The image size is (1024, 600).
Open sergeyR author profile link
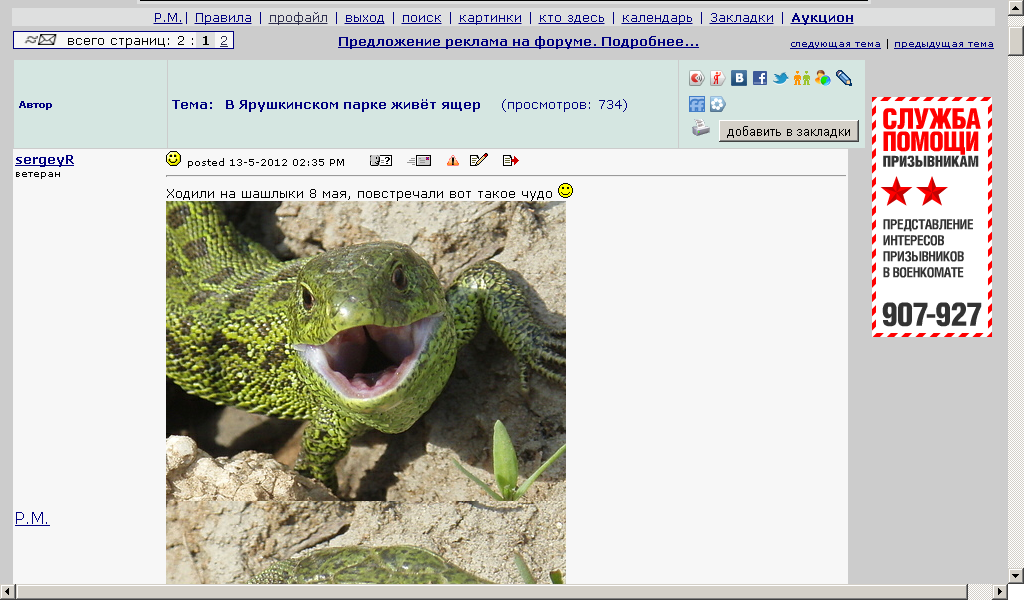point(44,160)
